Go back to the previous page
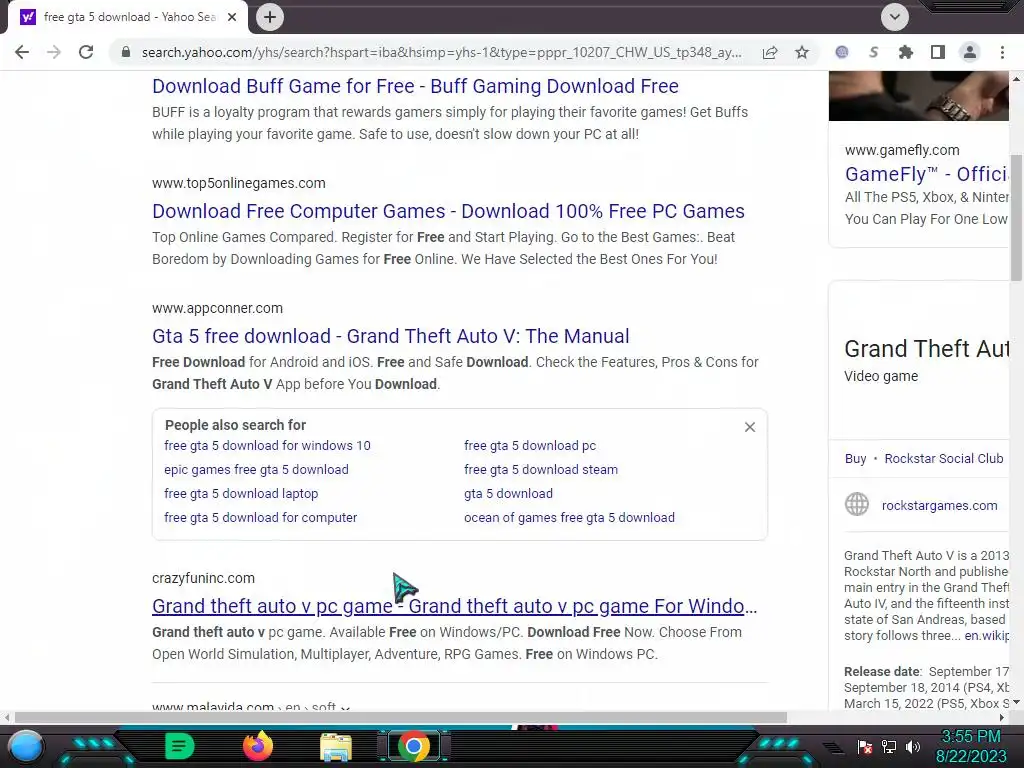 pos(22,52)
